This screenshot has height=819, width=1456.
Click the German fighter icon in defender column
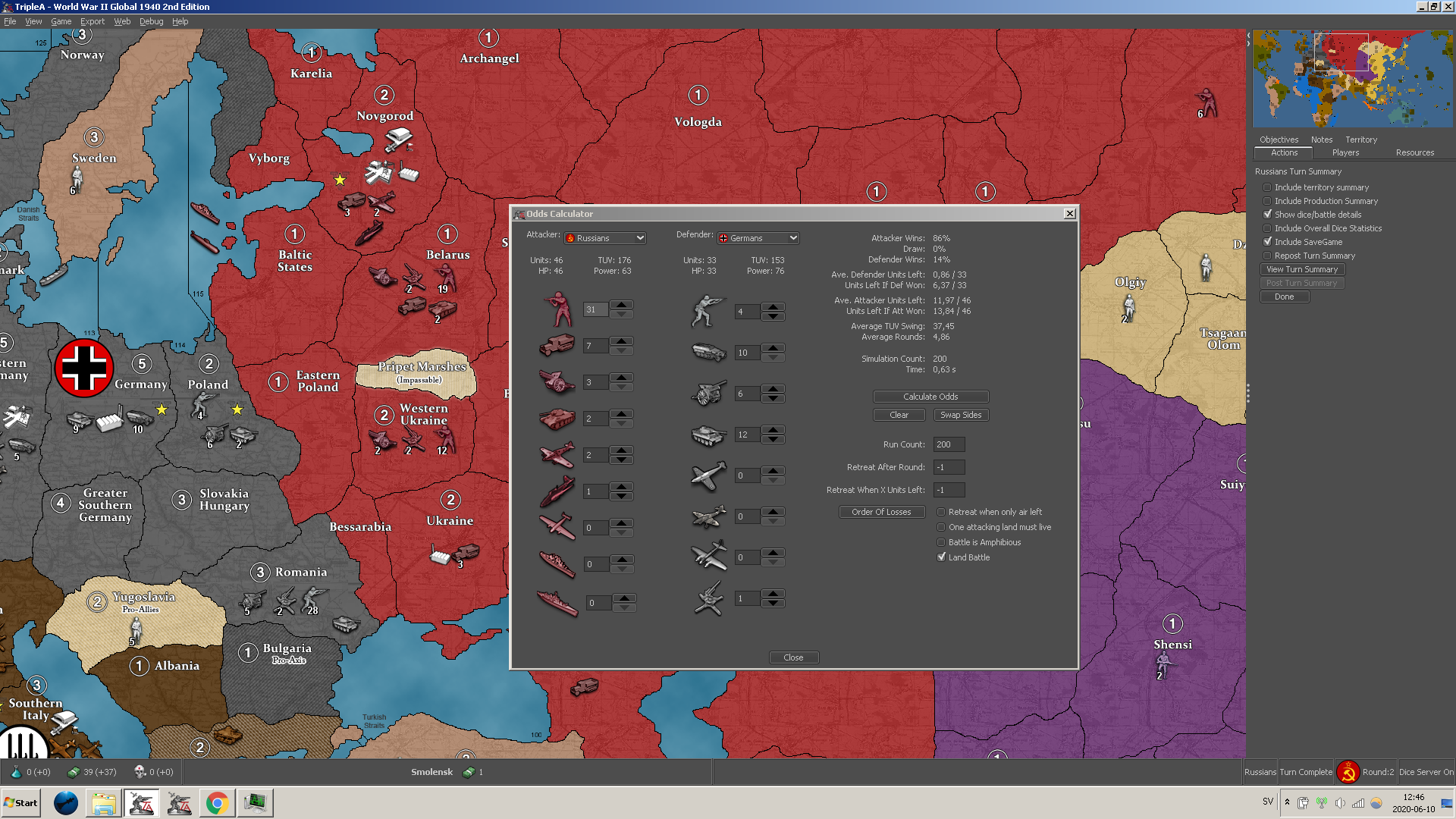coord(708,475)
